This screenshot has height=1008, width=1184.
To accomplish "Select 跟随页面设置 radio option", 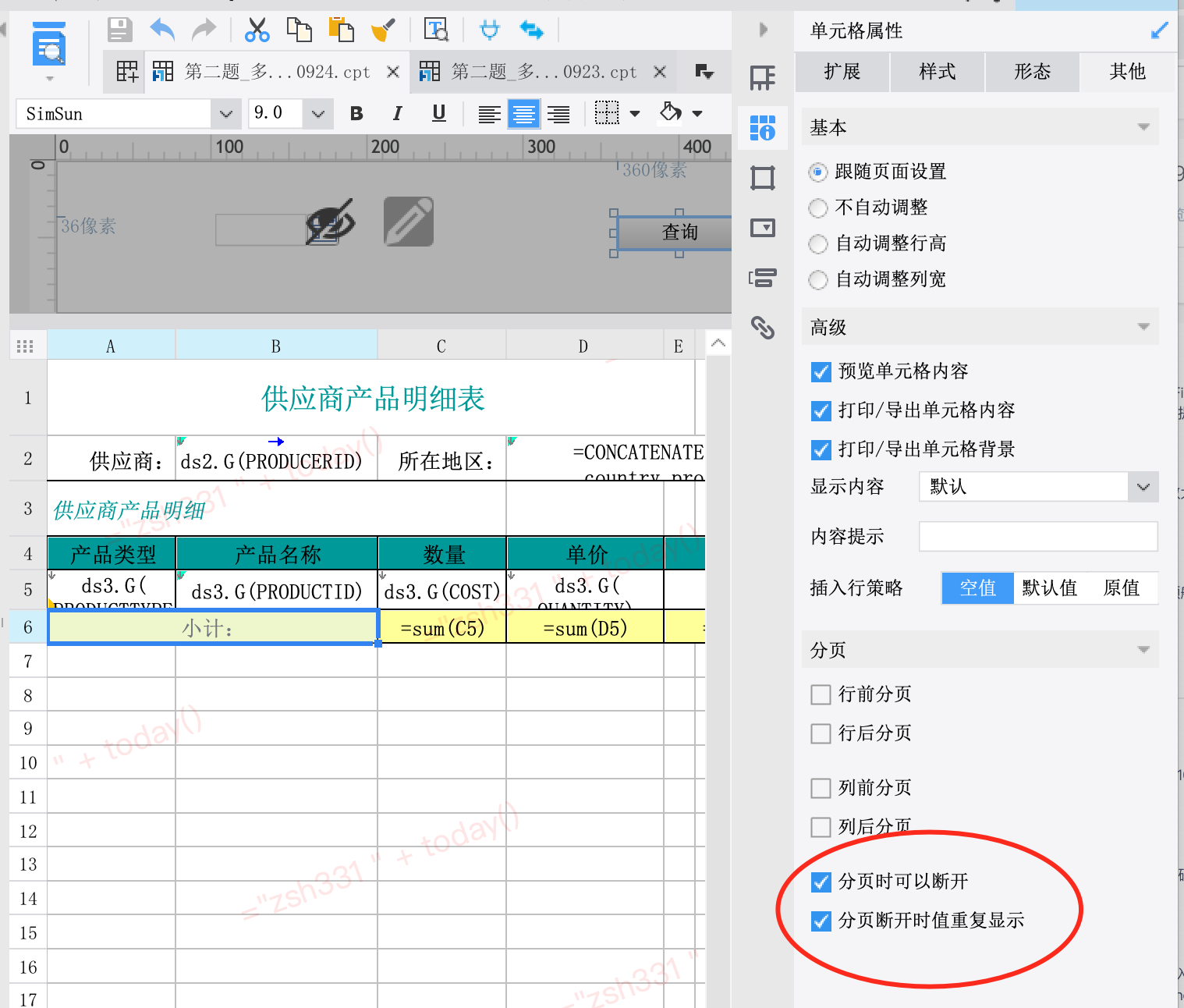I will [x=818, y=172].
